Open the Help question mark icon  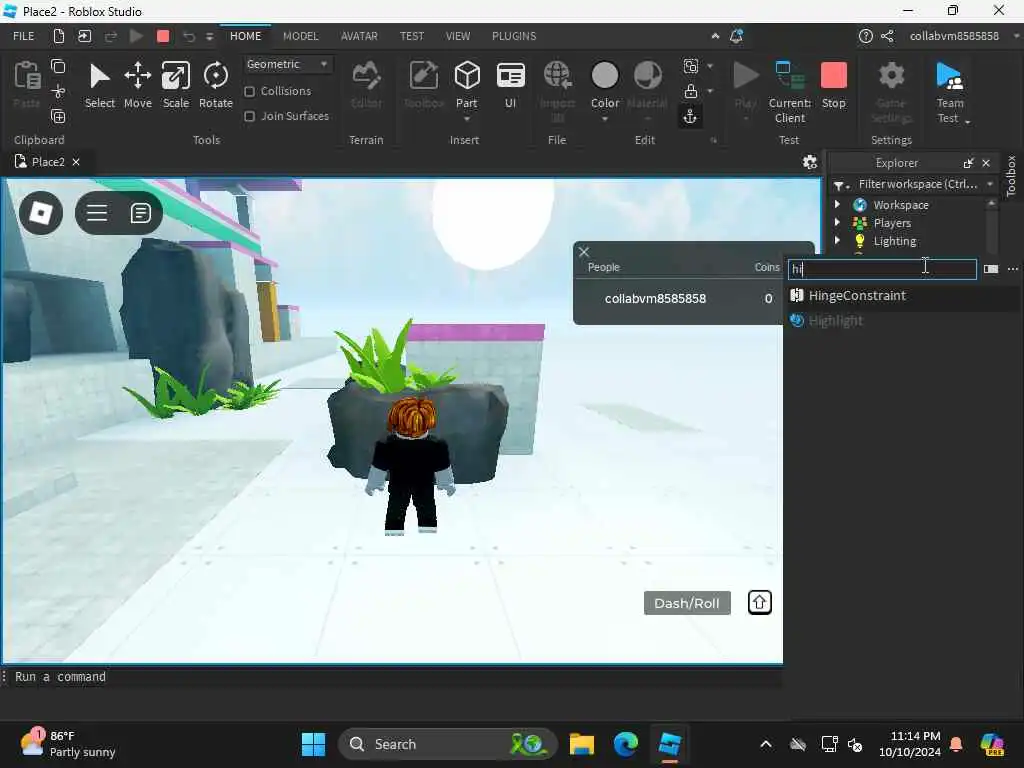865,37
